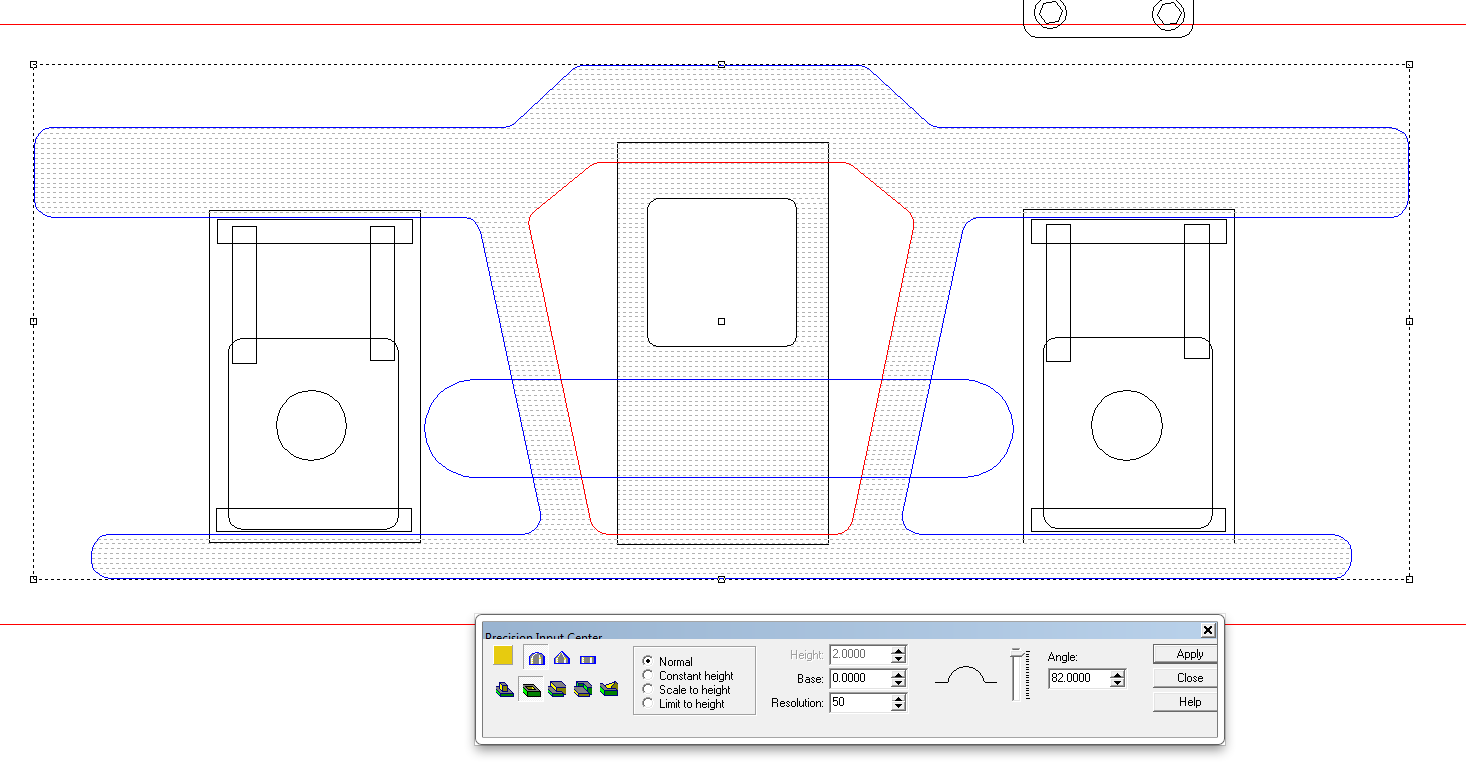The width and height of the screenshot is (1466, 772).
Task: Click the right circle shape in the drawing
Action: (x=1127, y=426)
